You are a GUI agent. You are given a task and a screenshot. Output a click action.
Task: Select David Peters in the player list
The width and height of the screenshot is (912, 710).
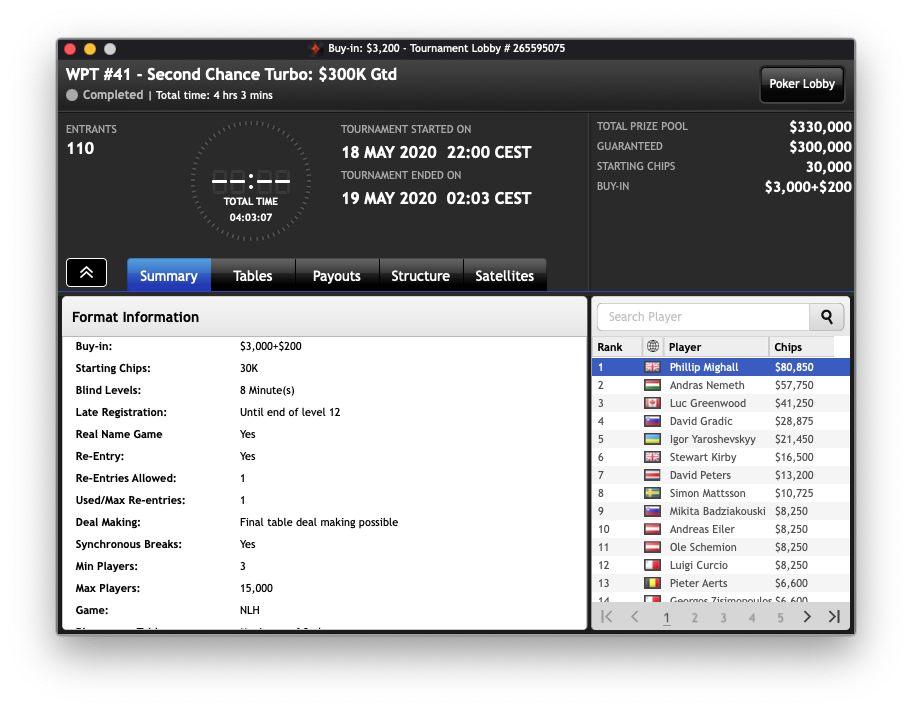[700, 475]
